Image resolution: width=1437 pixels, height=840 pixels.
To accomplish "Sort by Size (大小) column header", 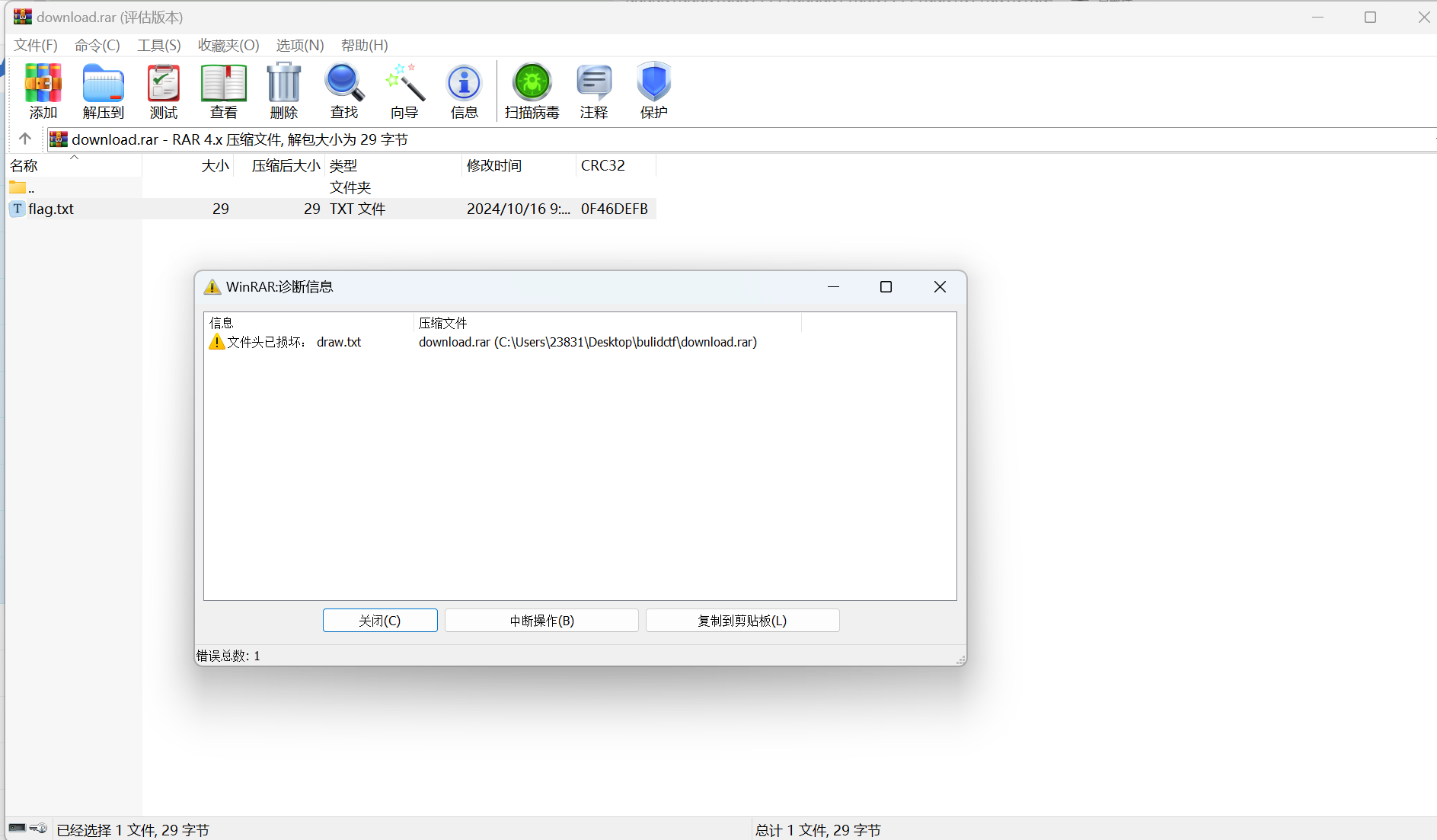I will pos(187,165).
